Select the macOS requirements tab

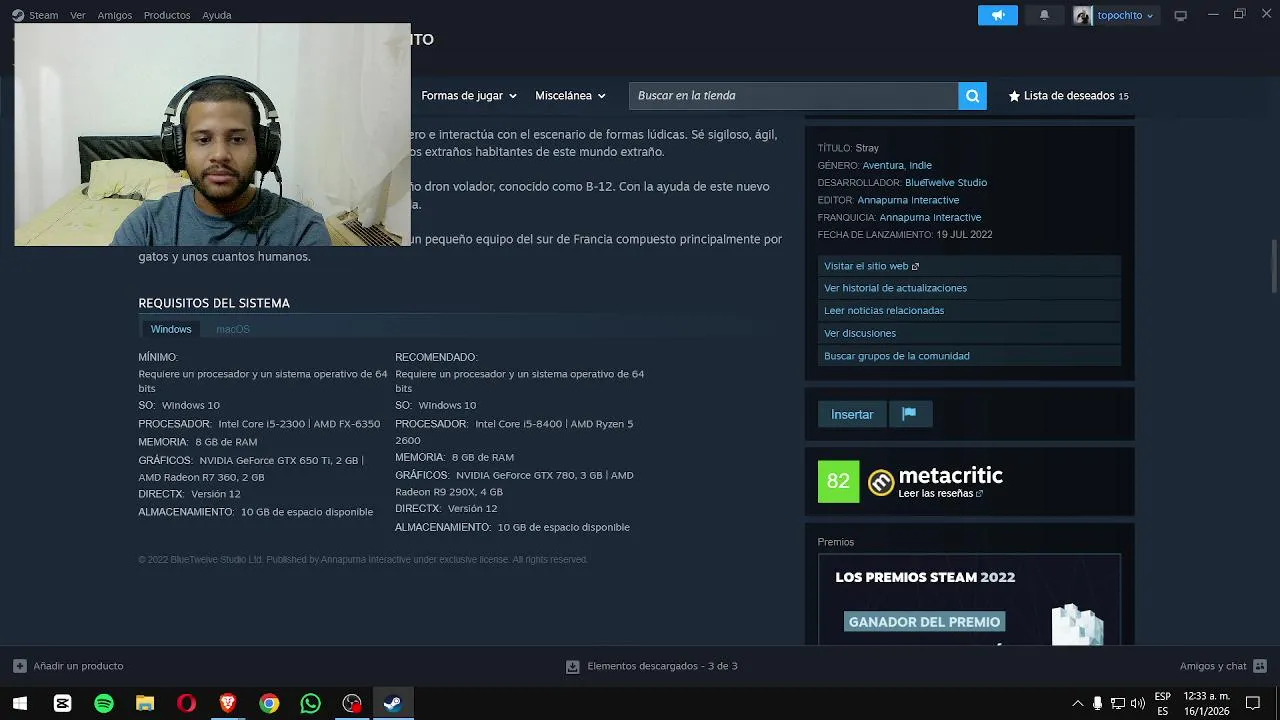tap(233, 329)
